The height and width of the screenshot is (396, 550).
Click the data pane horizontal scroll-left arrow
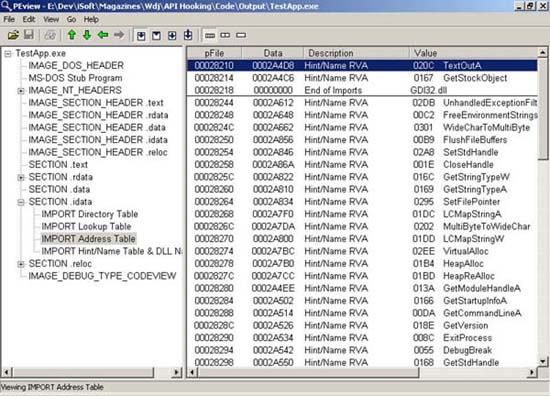(x=192, y=372)
